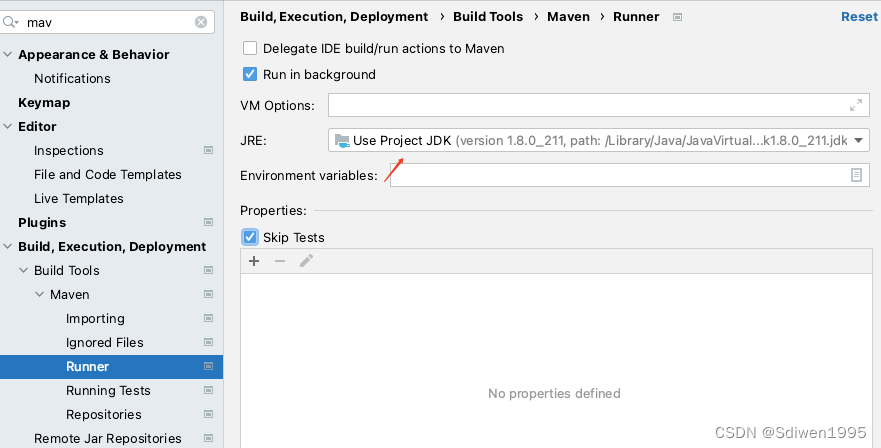Collapse the Maven tree node

pyautogui.click(x=39, y=295)
